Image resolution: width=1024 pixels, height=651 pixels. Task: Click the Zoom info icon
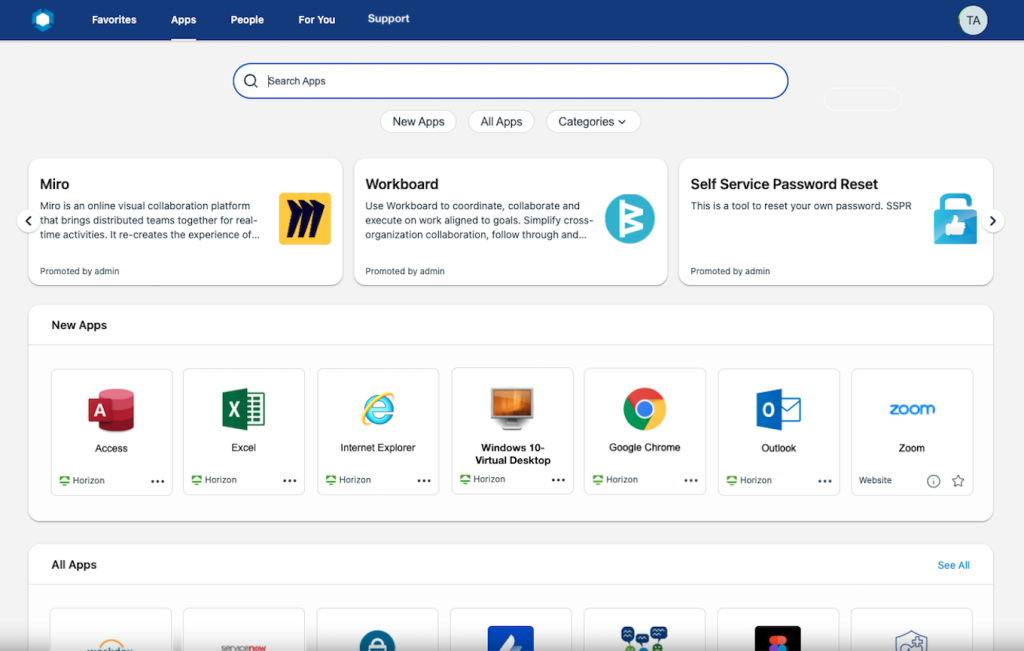[934, 481]
